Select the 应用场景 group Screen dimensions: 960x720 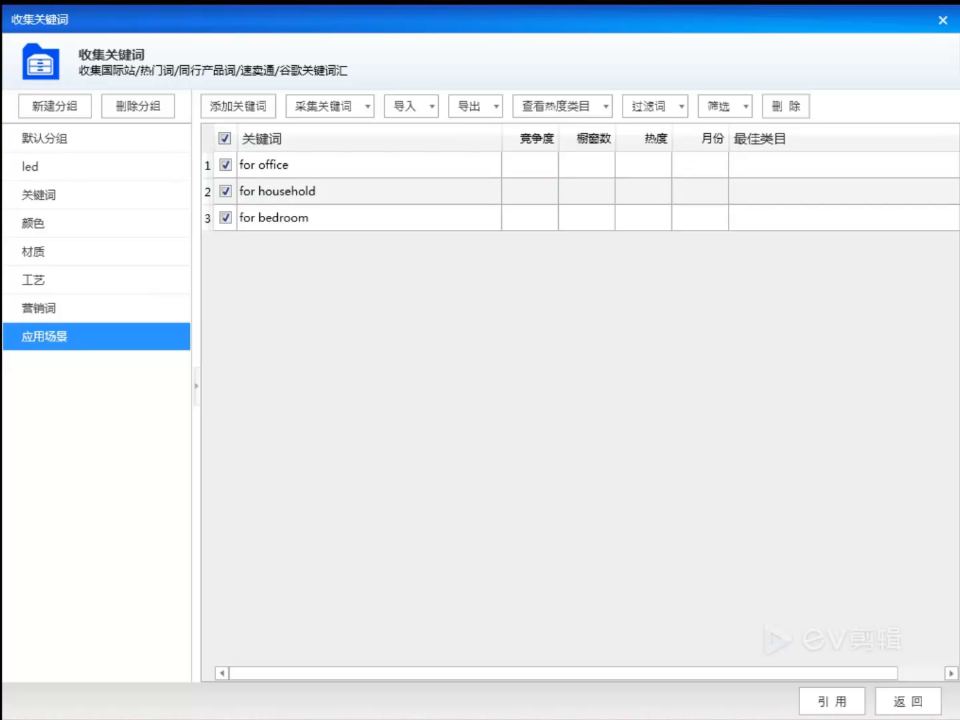[x=97, y=336]
